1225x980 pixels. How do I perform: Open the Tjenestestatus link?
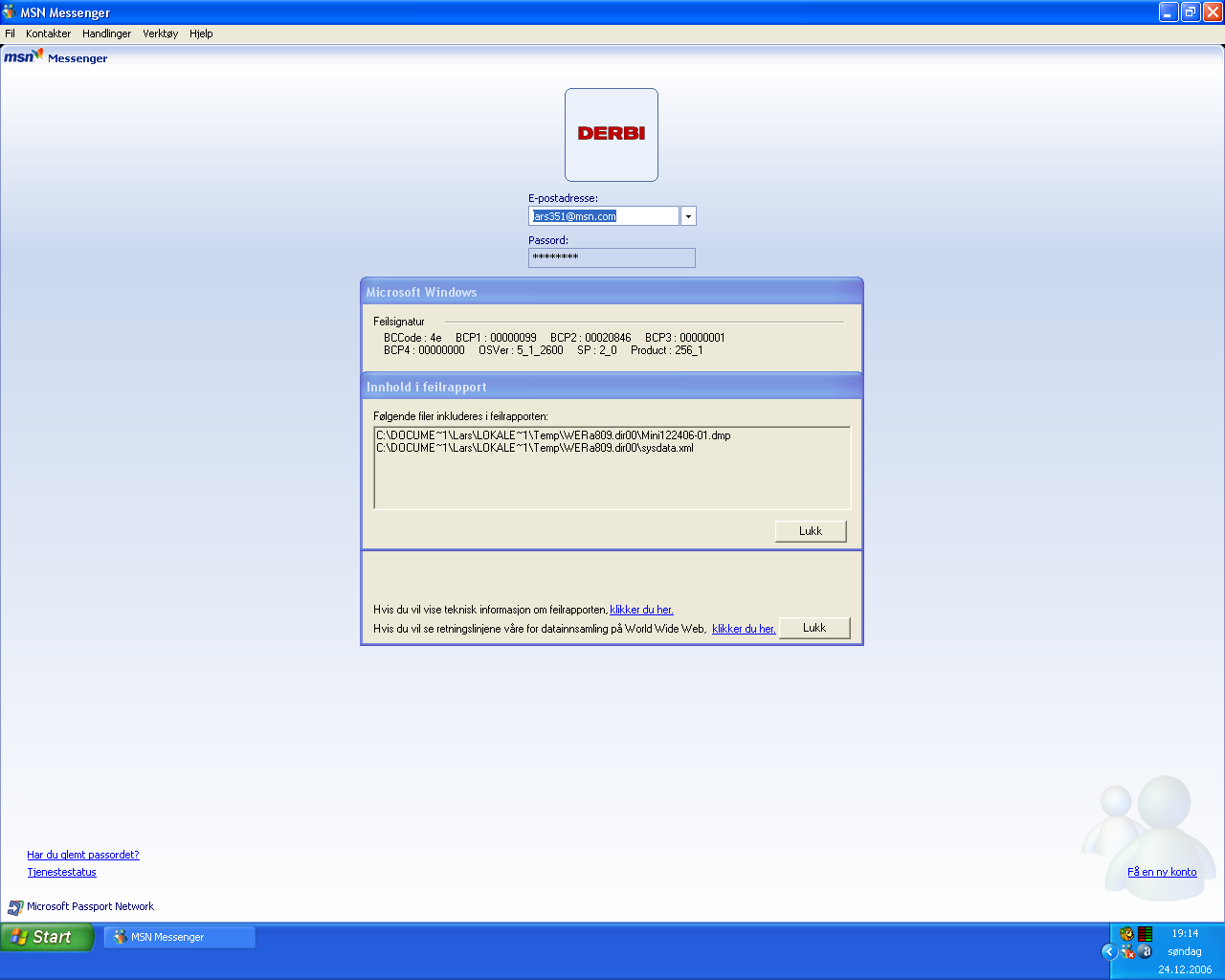tap(62, 872)
